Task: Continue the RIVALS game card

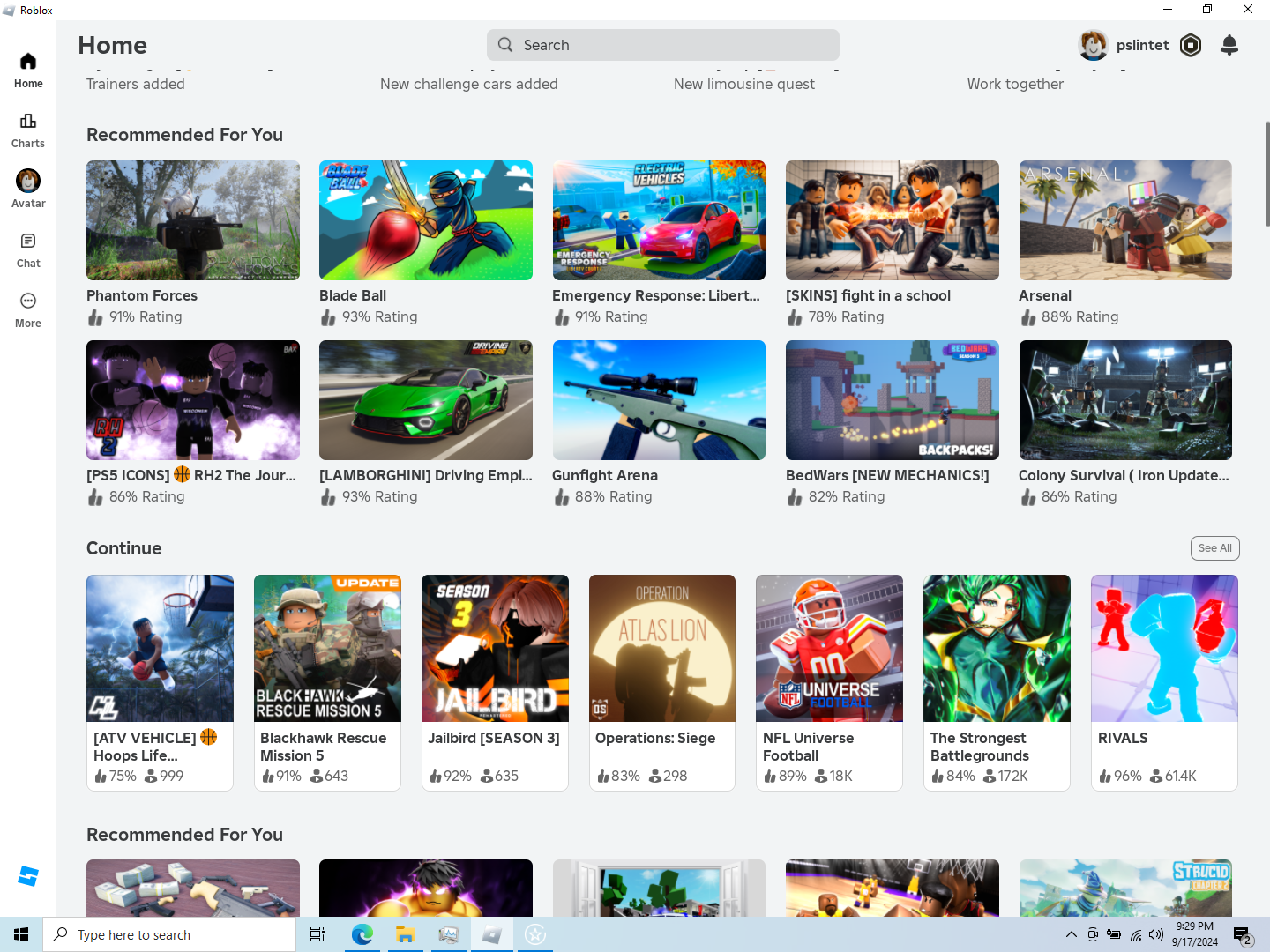Action: [1164, 683]
